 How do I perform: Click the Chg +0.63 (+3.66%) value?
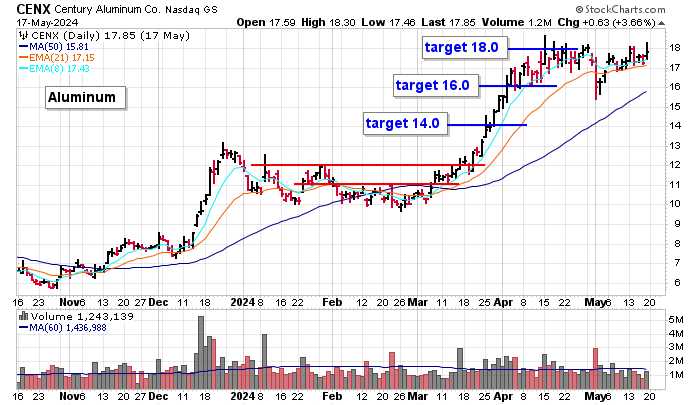pyautogui.click(x=607, y=22)
